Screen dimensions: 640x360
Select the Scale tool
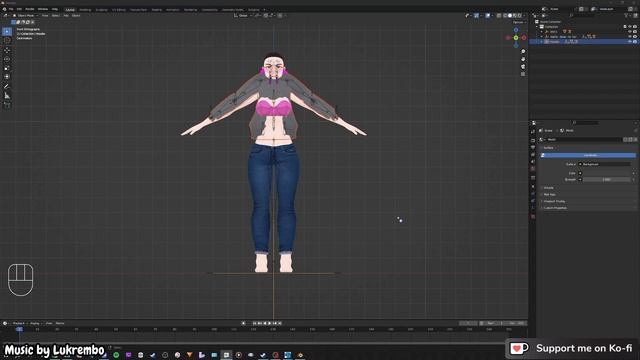tap(7, 68)
